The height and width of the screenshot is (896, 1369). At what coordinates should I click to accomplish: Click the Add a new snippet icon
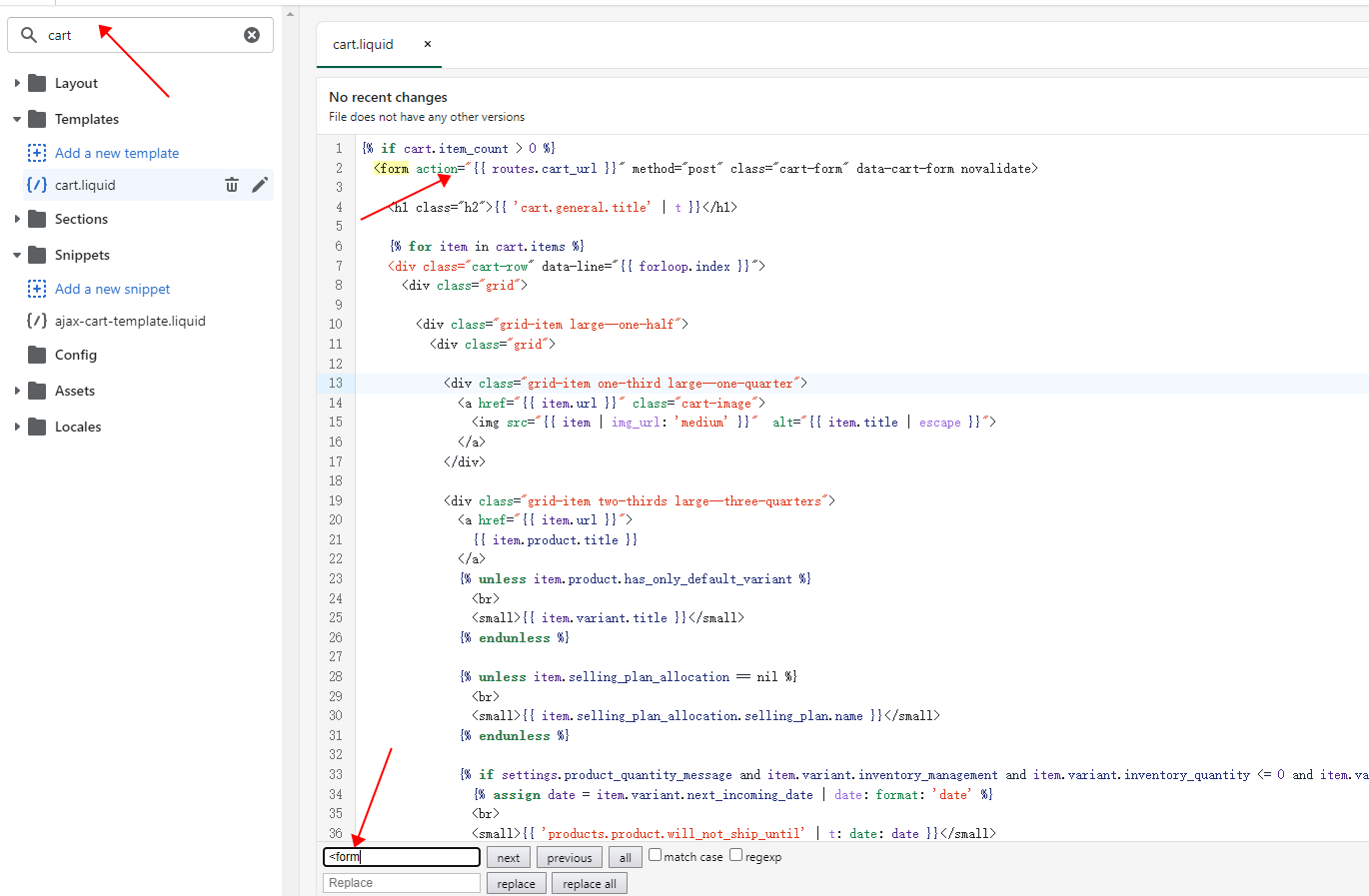[37, 289]
